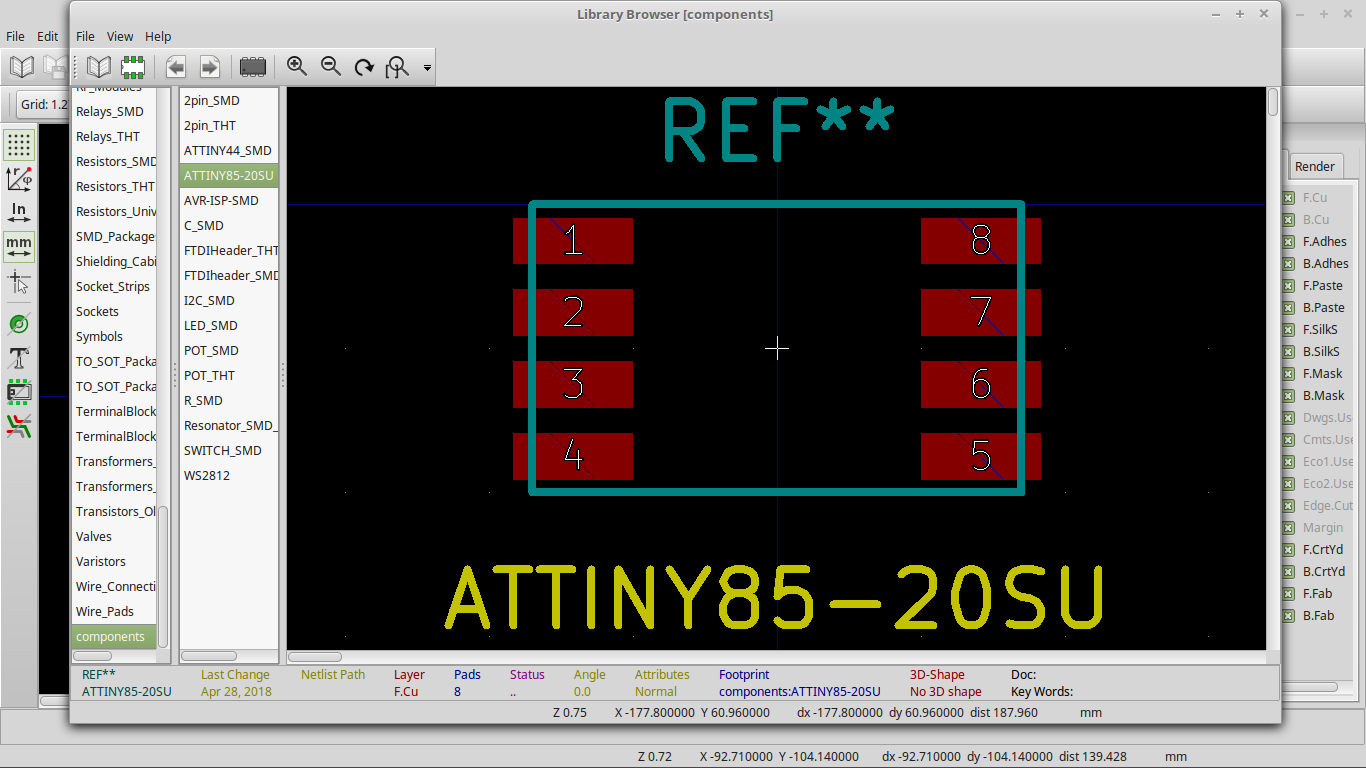Toggle cursor shape in background editor

pos(19,282)
